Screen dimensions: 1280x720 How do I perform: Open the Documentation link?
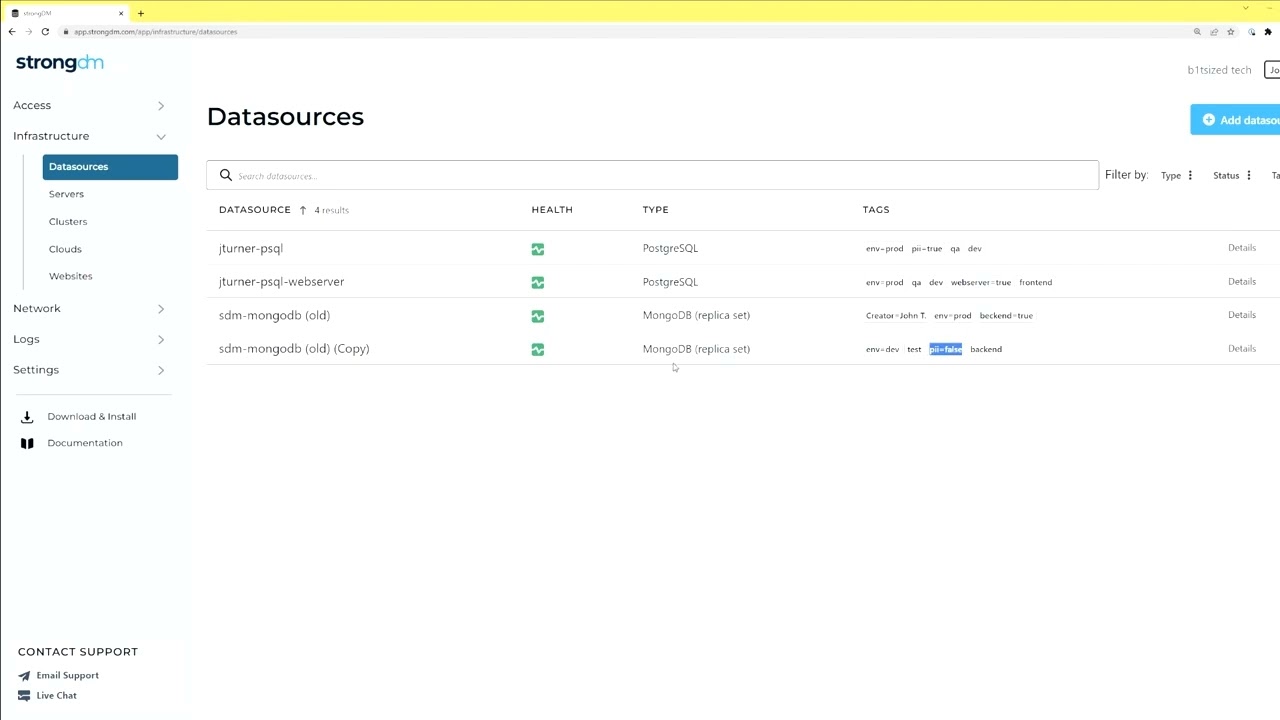pos(85,443)
